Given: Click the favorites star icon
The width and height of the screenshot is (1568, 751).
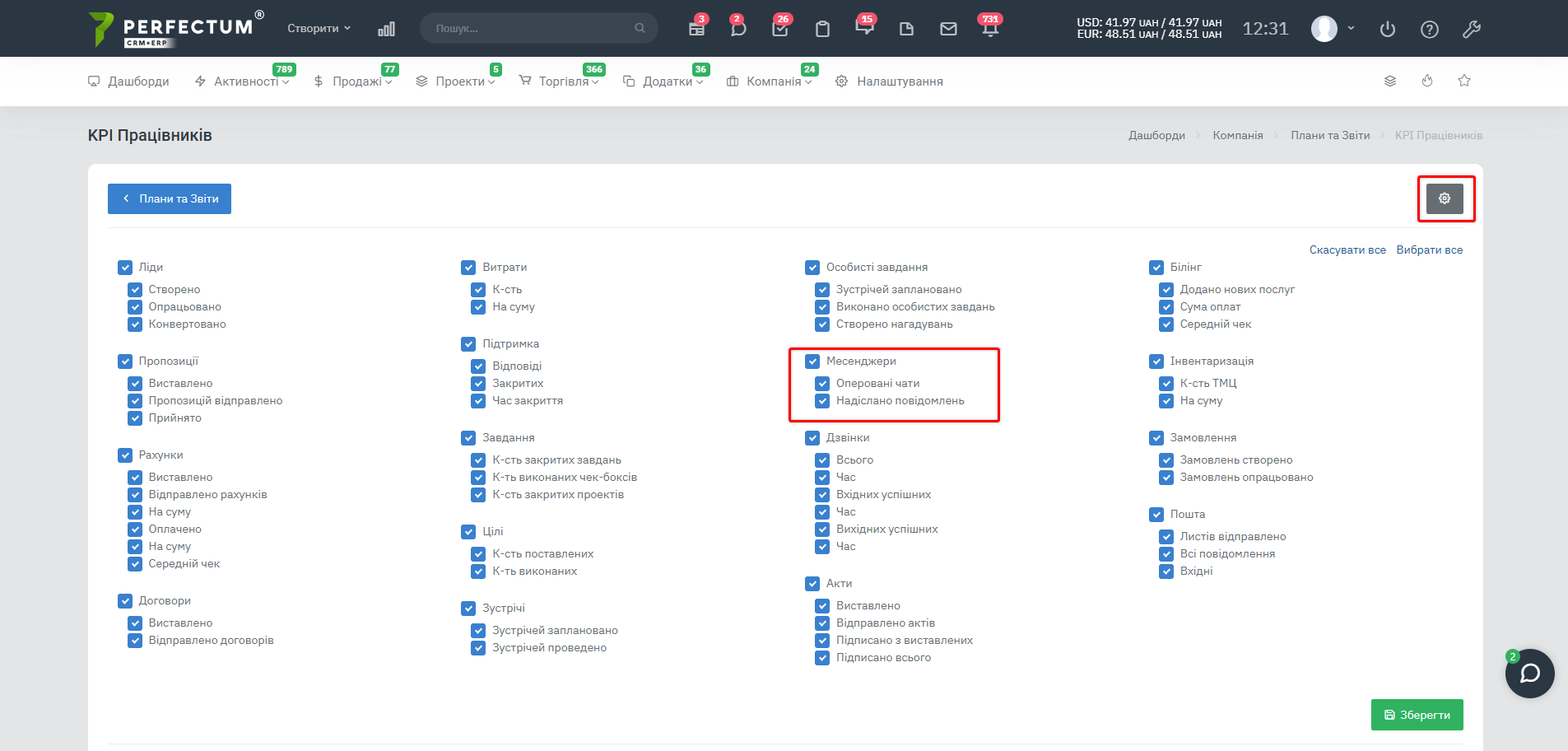Looking at the screenshot, I should click(1464, 81).
